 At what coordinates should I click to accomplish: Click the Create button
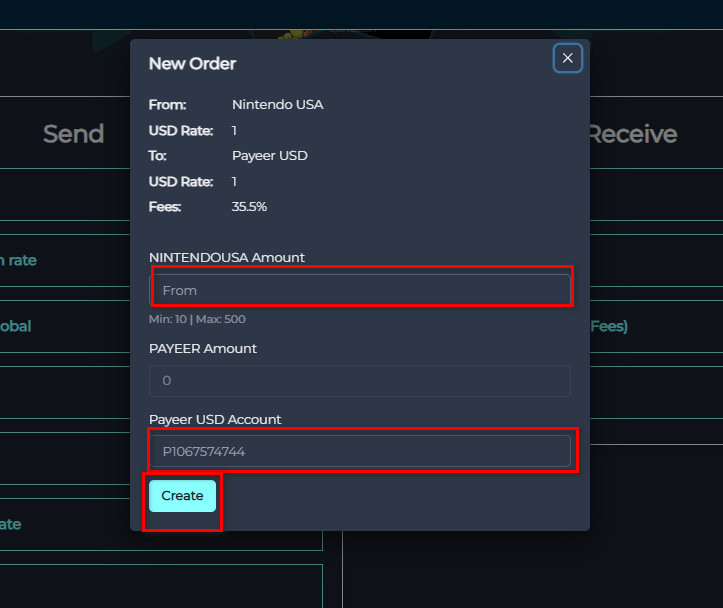click(x=182, y=496)
